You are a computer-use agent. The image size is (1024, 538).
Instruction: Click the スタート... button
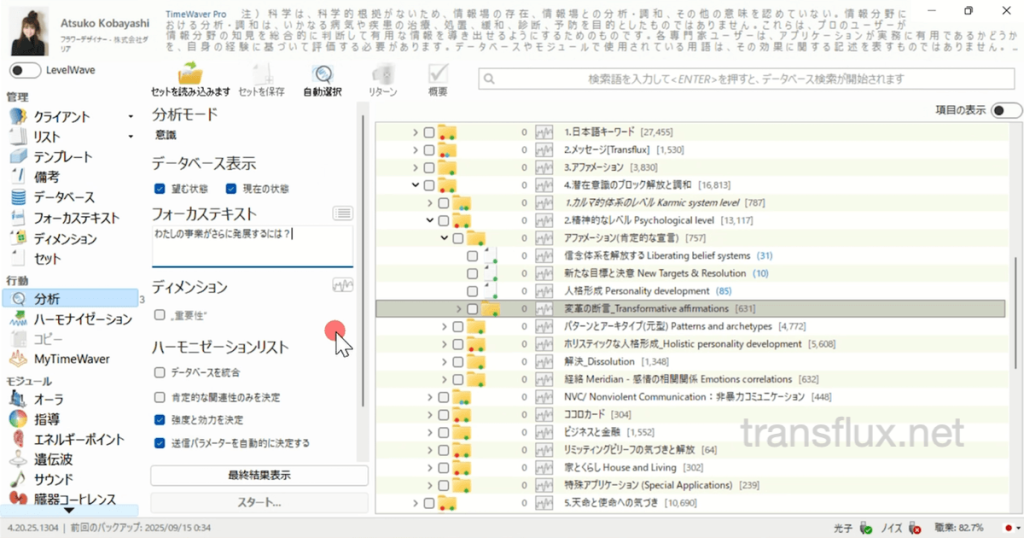[x=259, y=502]
